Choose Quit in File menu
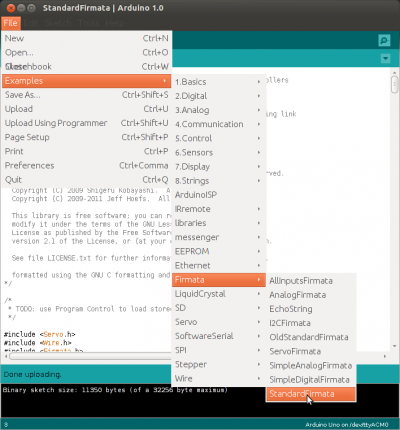 tap(87, 180)
